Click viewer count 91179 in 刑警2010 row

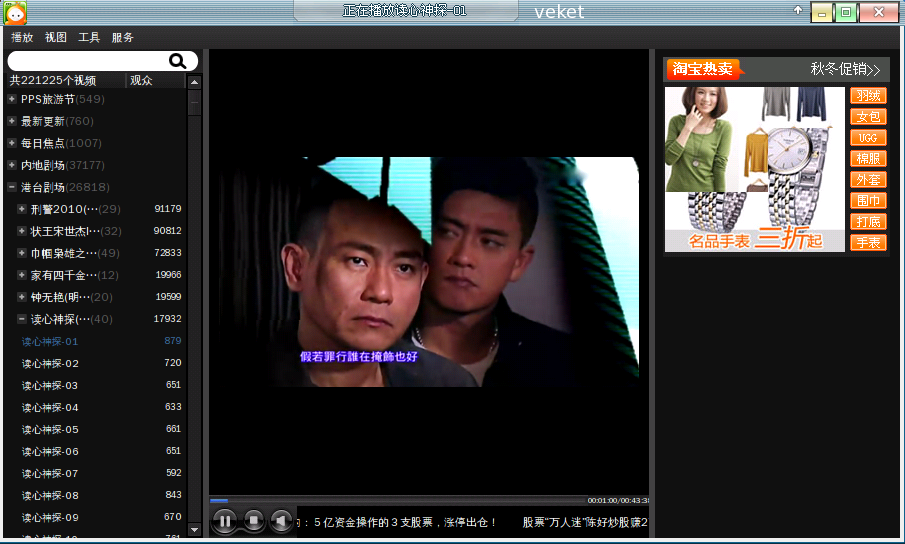pos(167,208)
